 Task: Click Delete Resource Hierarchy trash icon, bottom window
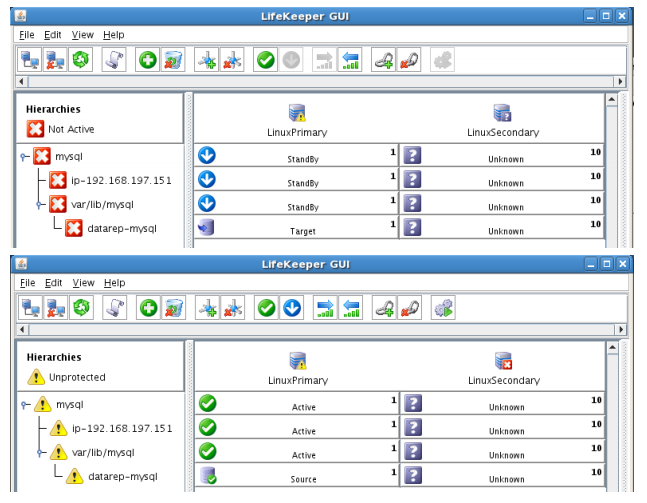(x=174, y=308)
